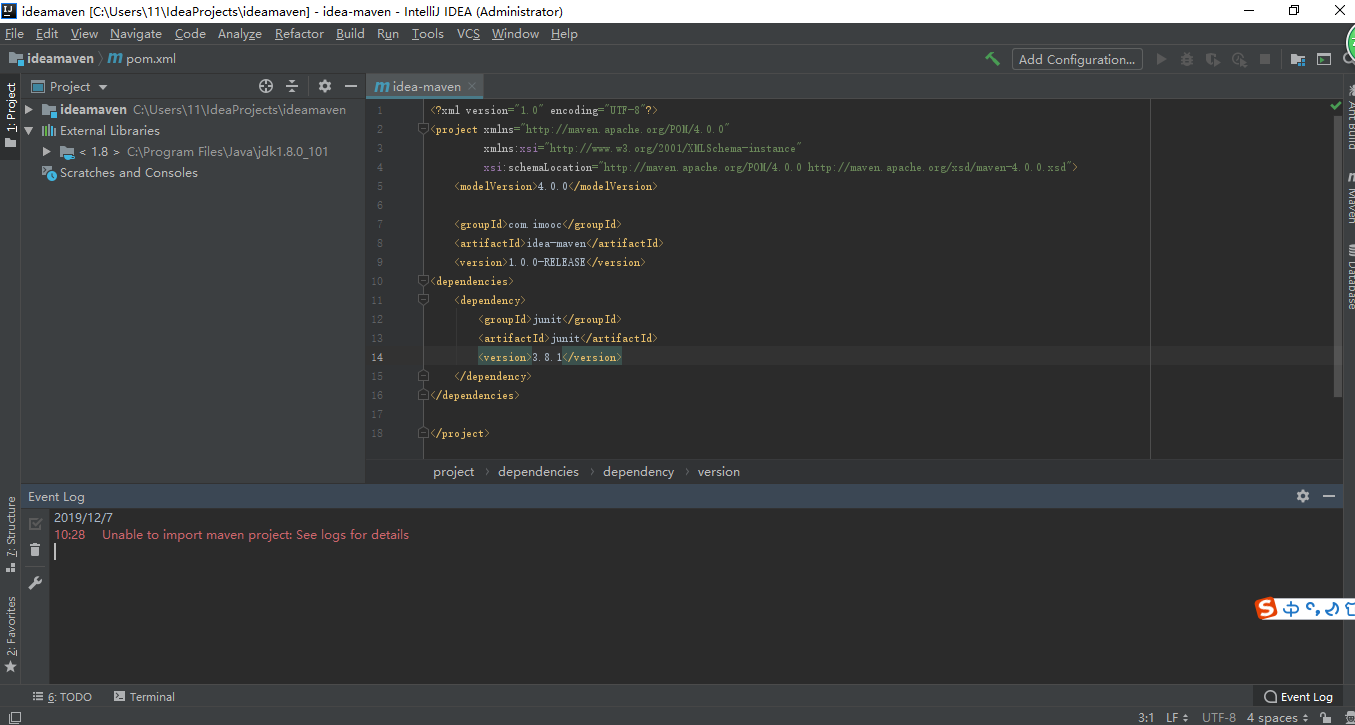Open the Navigate menu
1355x725 pixels.
click(x=136, y=33)
